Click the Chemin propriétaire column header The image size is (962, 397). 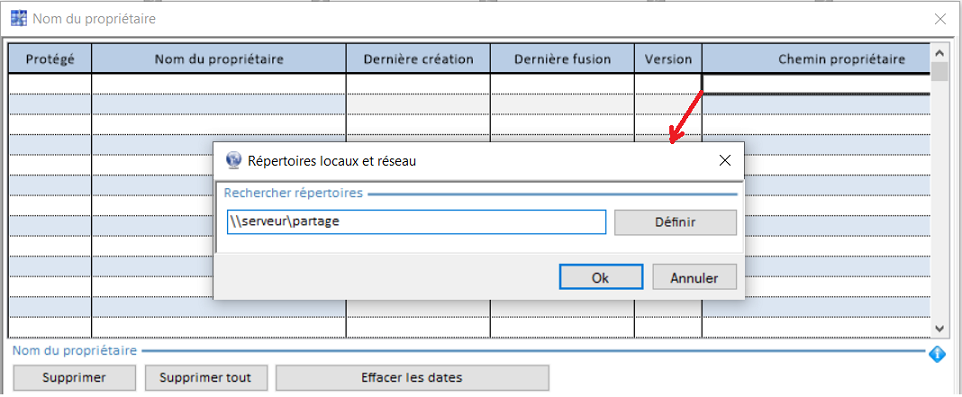(817, 59)
